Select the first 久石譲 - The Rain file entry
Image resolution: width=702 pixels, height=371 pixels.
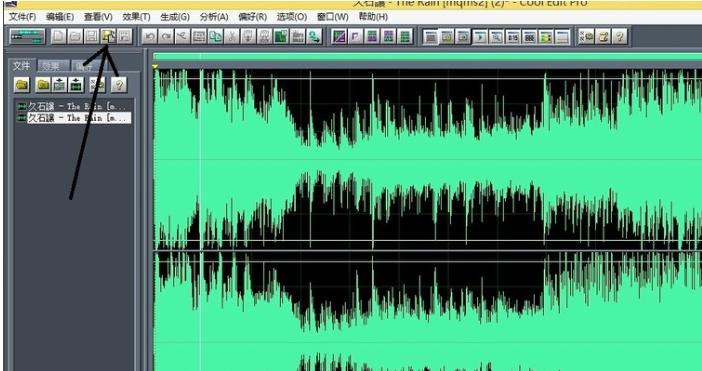(x=74, y=107)
